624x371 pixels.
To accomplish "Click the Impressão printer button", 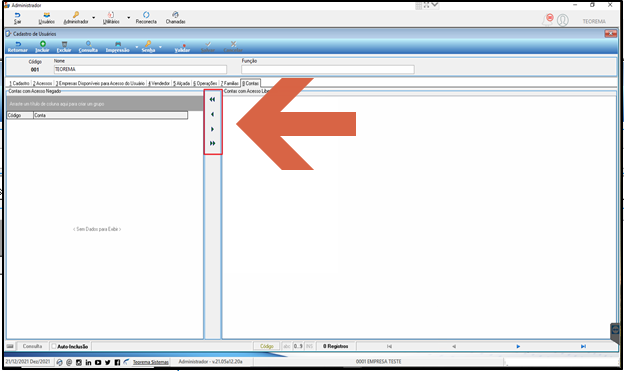I will point(117,47).
